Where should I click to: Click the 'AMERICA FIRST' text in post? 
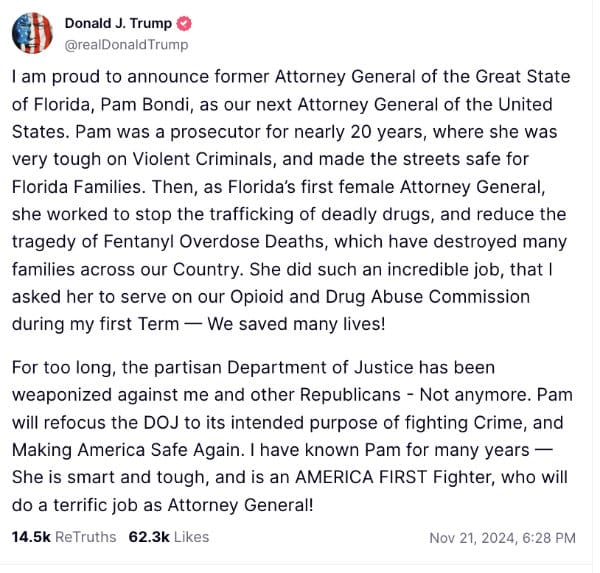click(361, 477)
